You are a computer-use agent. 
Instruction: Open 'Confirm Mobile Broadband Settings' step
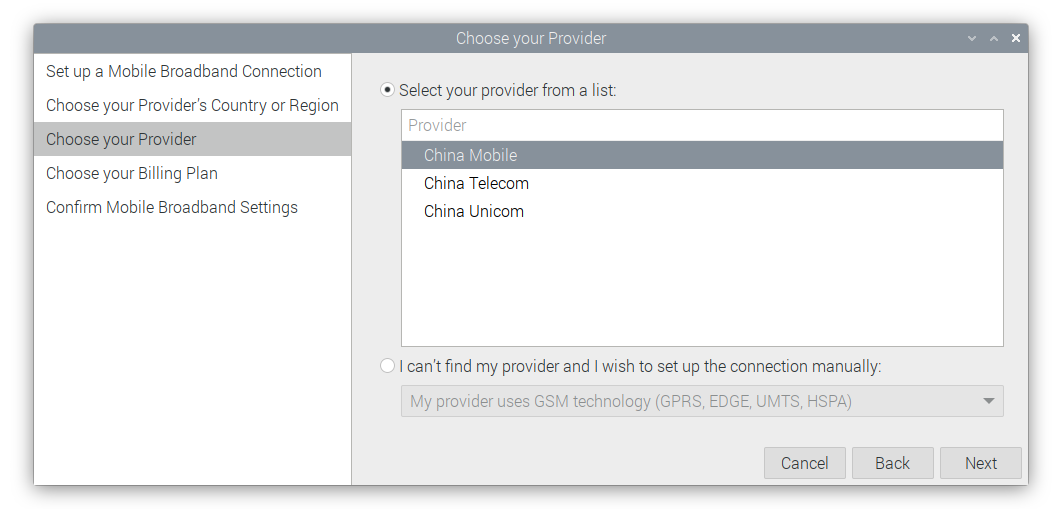(x=172, y=208)
